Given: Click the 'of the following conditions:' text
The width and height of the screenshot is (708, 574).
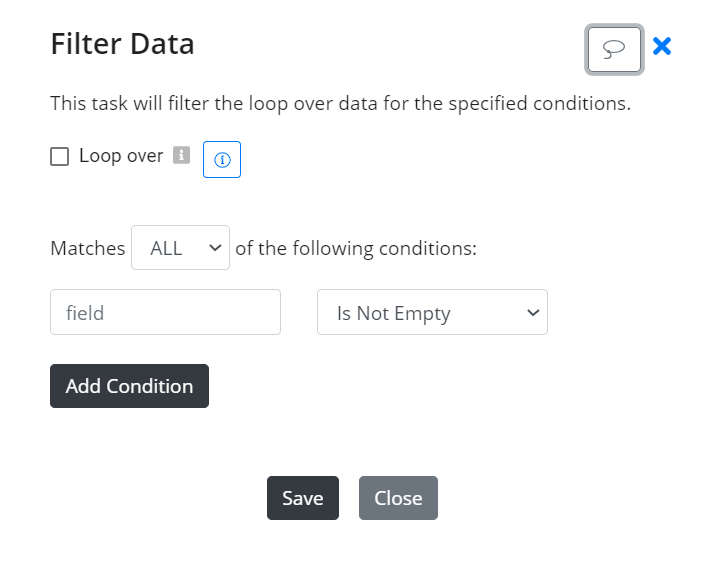Looking at the screenshot, I should pyautogui.click(x=356, y=248).
